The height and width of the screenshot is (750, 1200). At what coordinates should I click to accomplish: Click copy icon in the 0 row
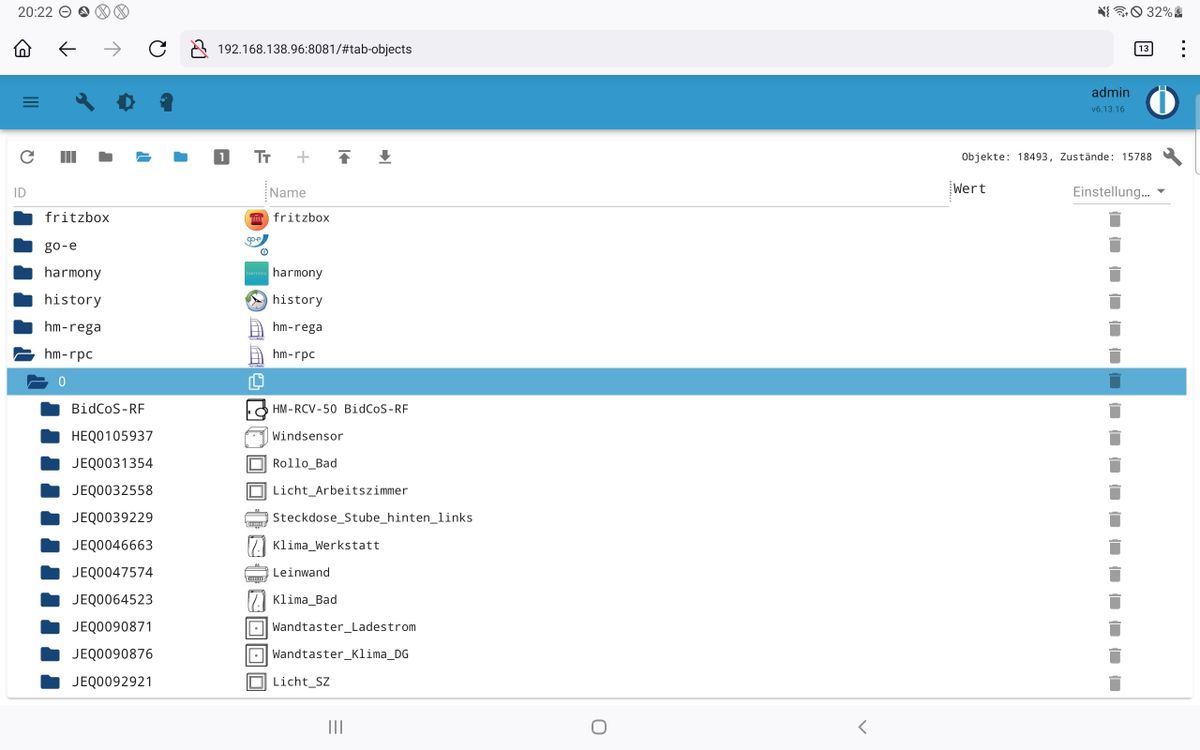coord(256,381)
